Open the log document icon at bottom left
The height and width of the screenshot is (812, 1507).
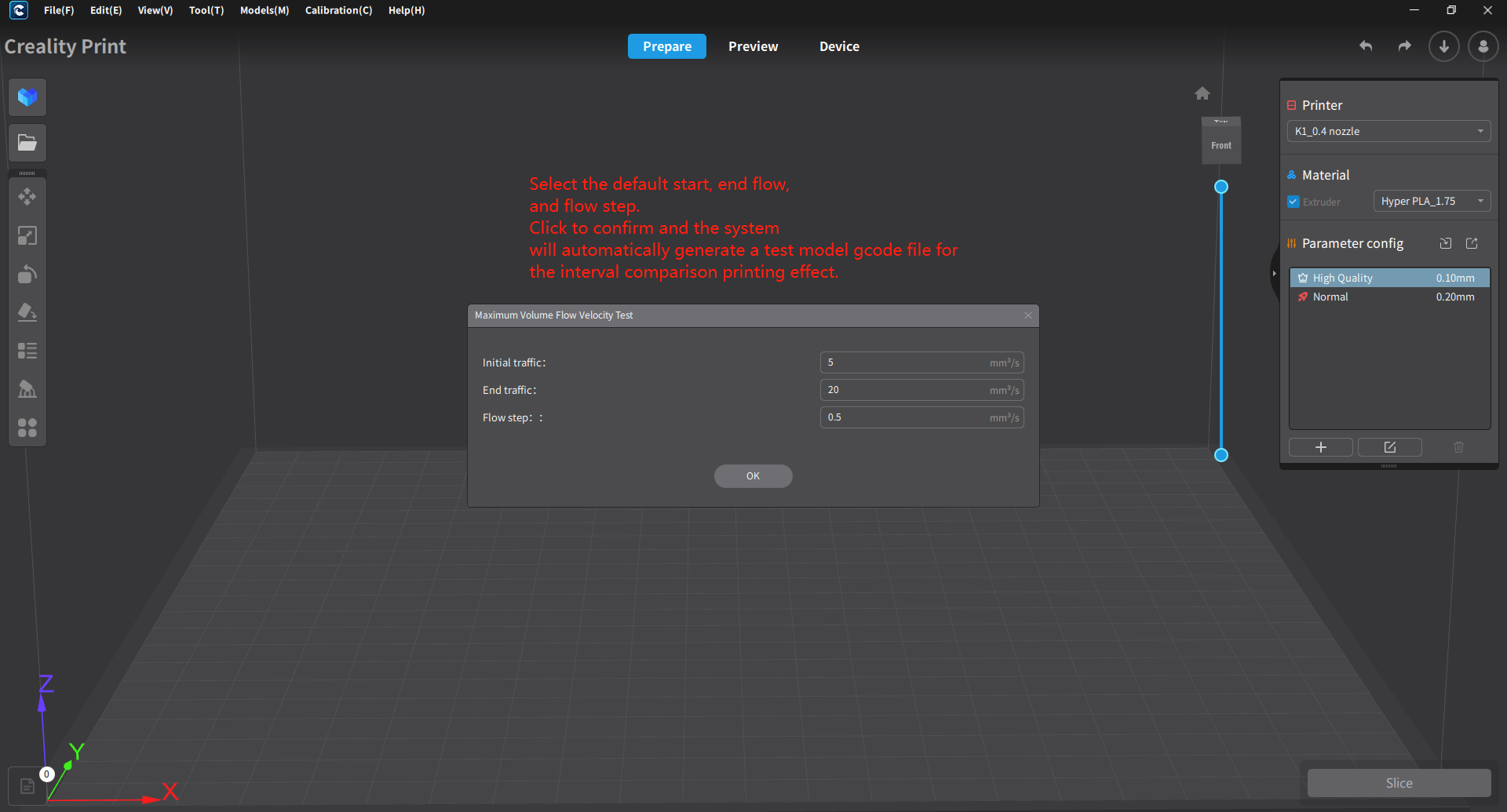click(27, 786)
